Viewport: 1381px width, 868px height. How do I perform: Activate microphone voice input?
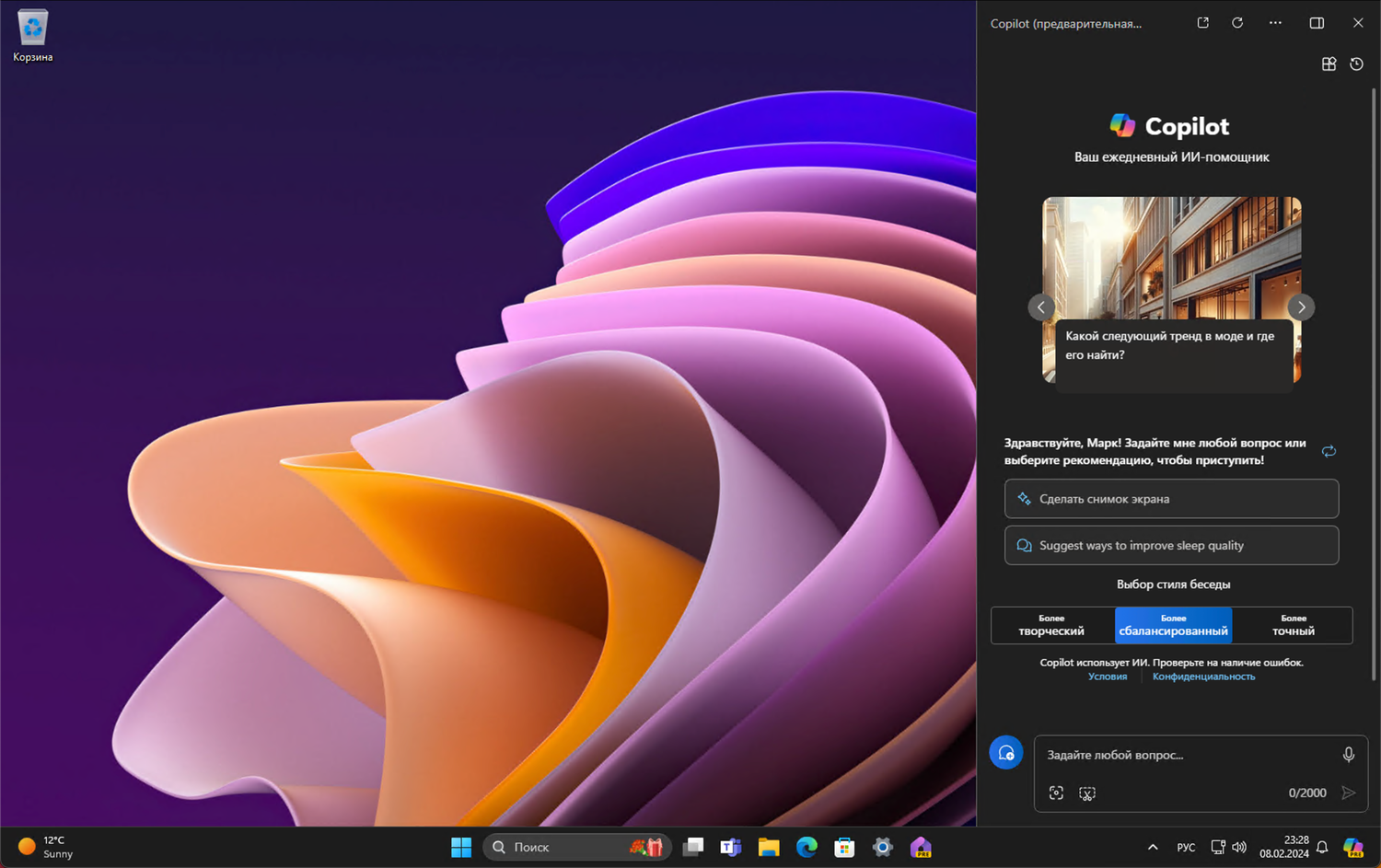1348,755
